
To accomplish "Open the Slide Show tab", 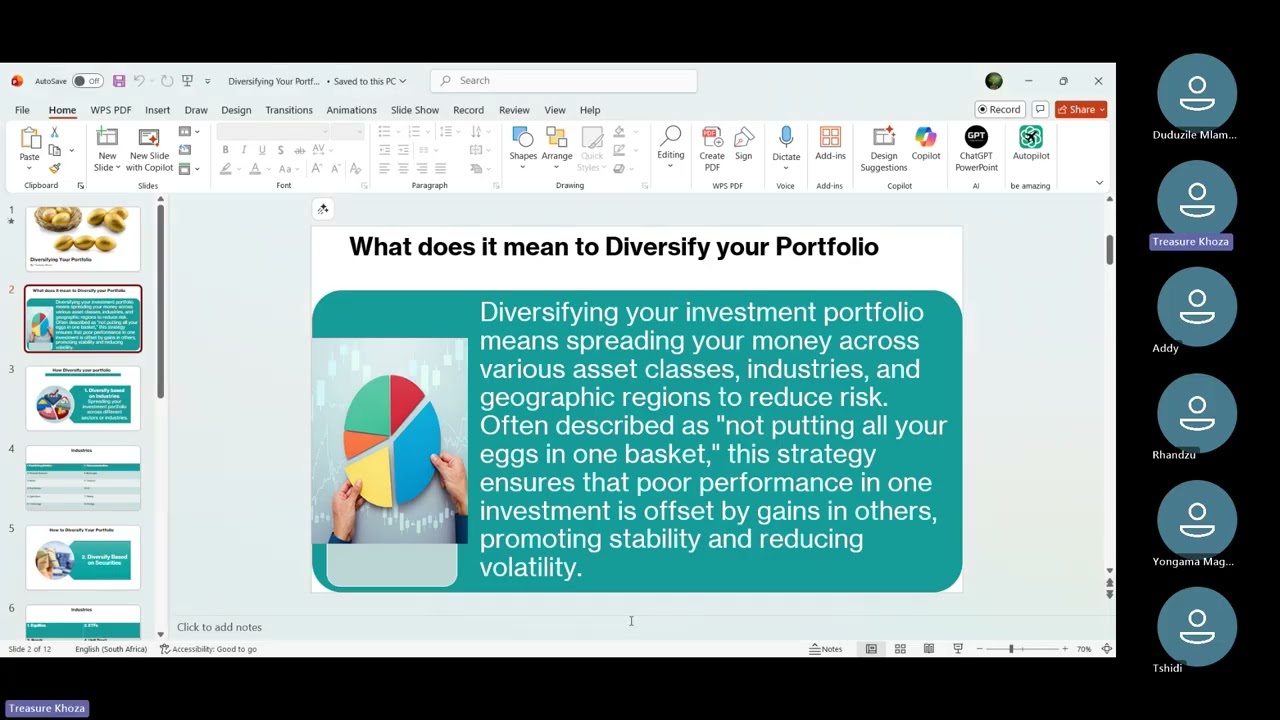I will coord(415,110).
